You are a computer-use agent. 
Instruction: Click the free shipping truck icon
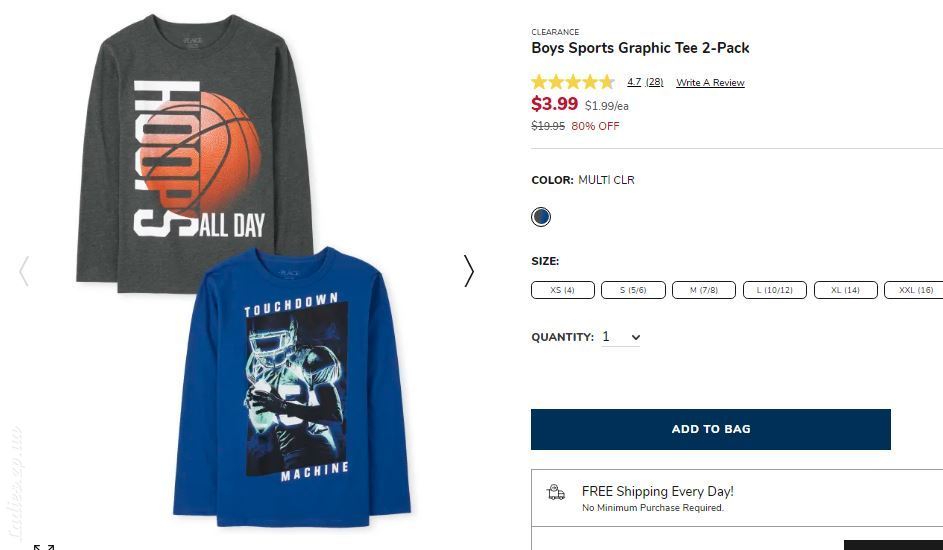point(556,492)
